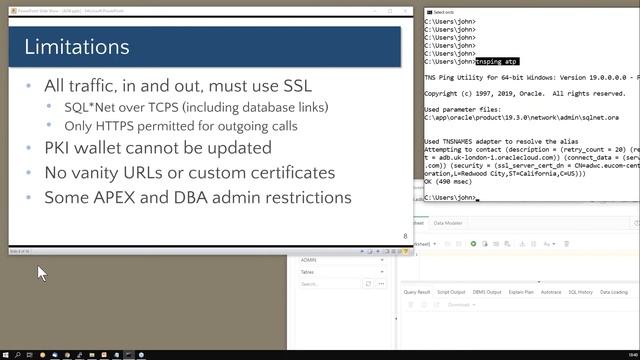
Task: Click the trash Clear icon in worksheet toolbar
Action: coord(566,244)
